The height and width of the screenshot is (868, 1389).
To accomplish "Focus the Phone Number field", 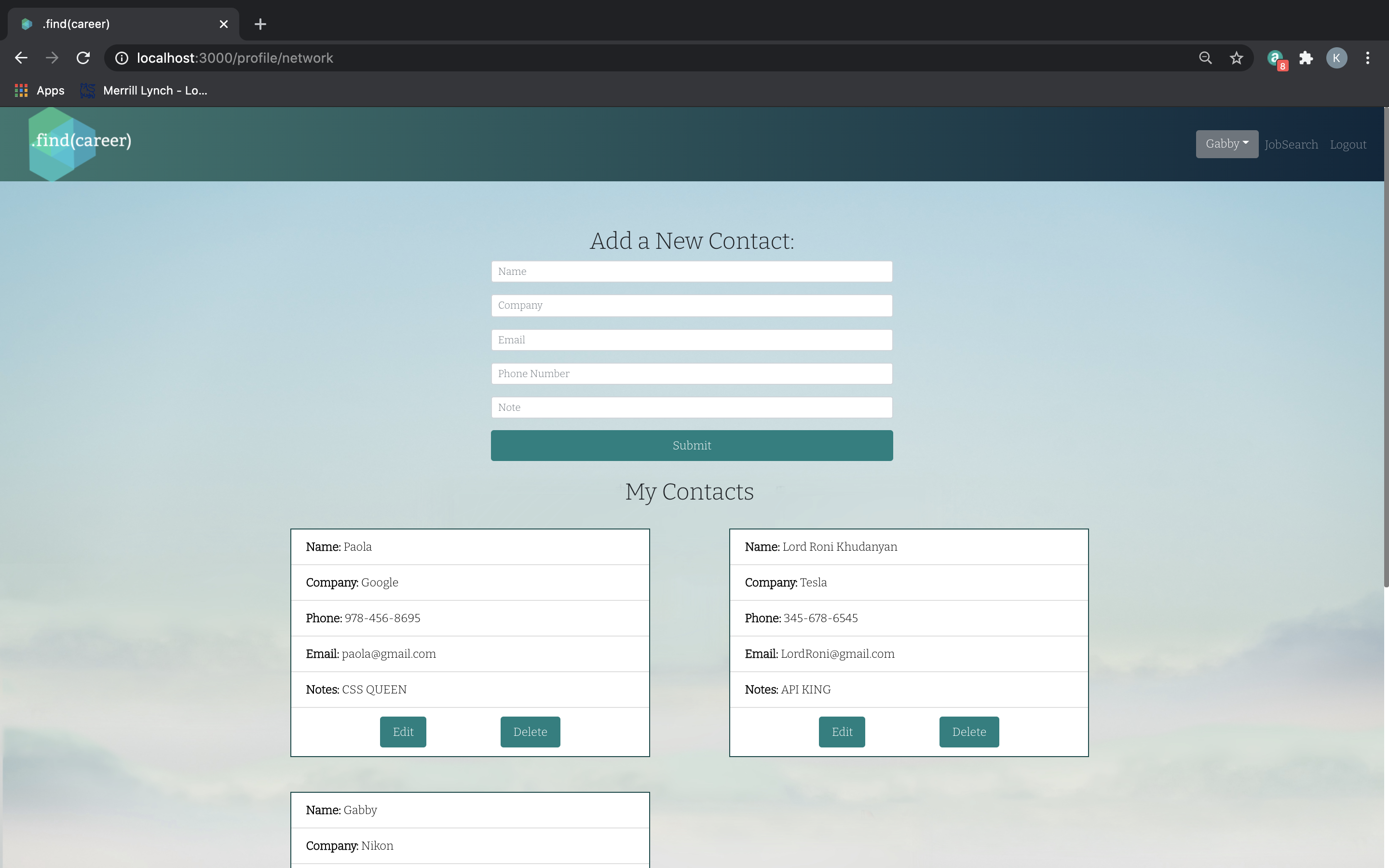I will [692, 374].
